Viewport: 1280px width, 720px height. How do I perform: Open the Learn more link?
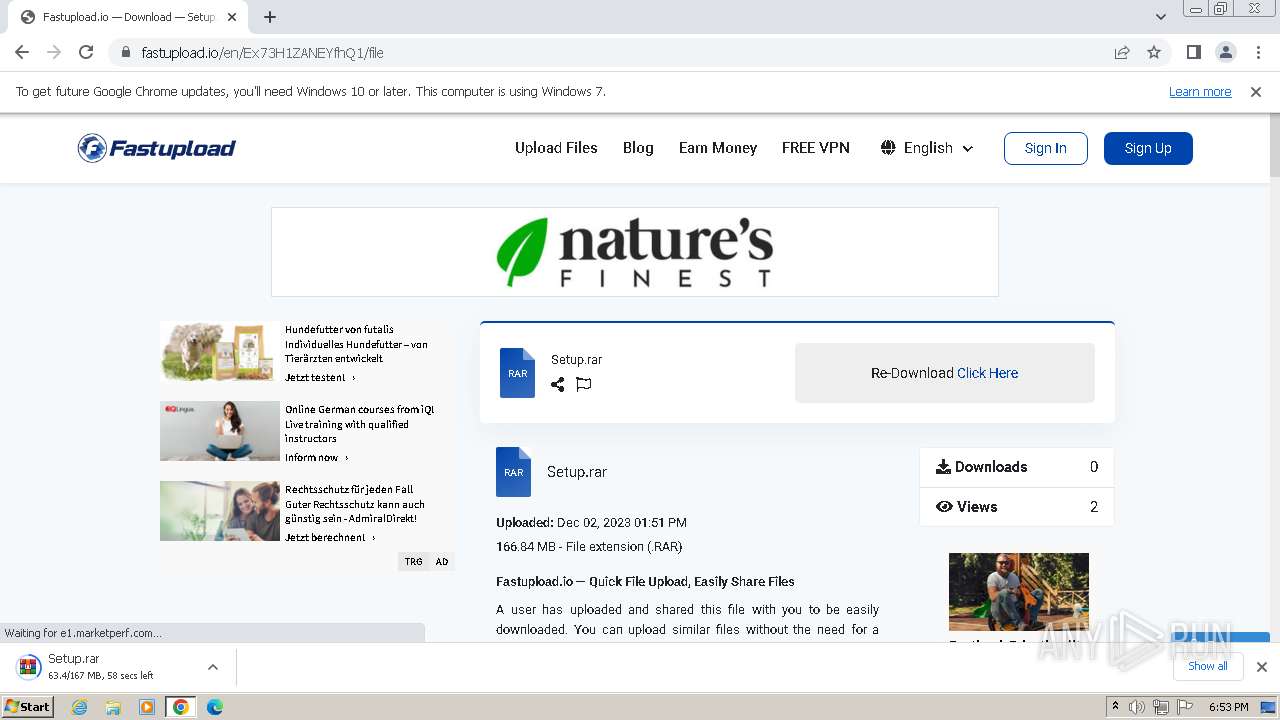point(1200,91)
